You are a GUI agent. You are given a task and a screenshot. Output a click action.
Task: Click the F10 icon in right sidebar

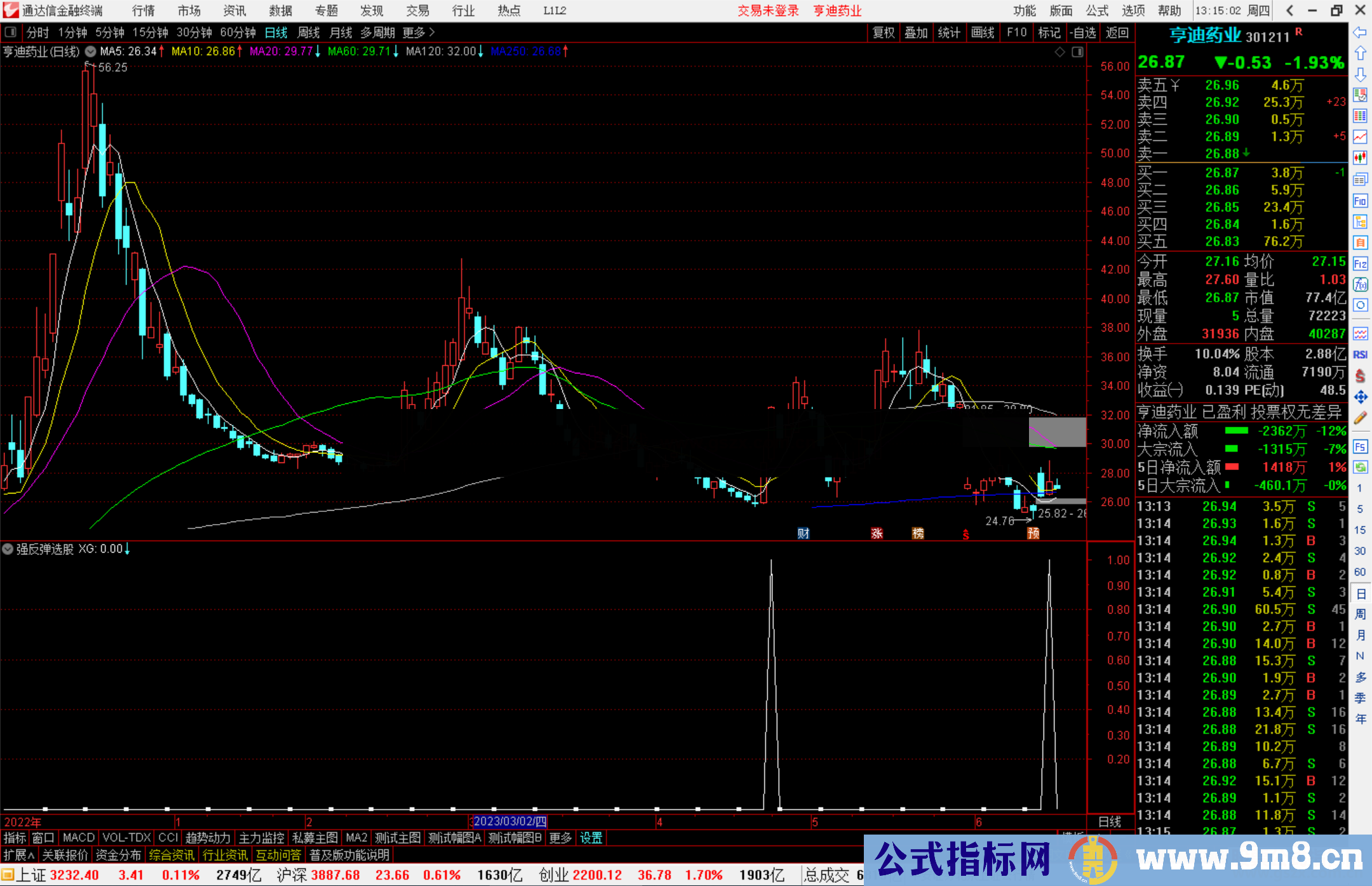1360,201
